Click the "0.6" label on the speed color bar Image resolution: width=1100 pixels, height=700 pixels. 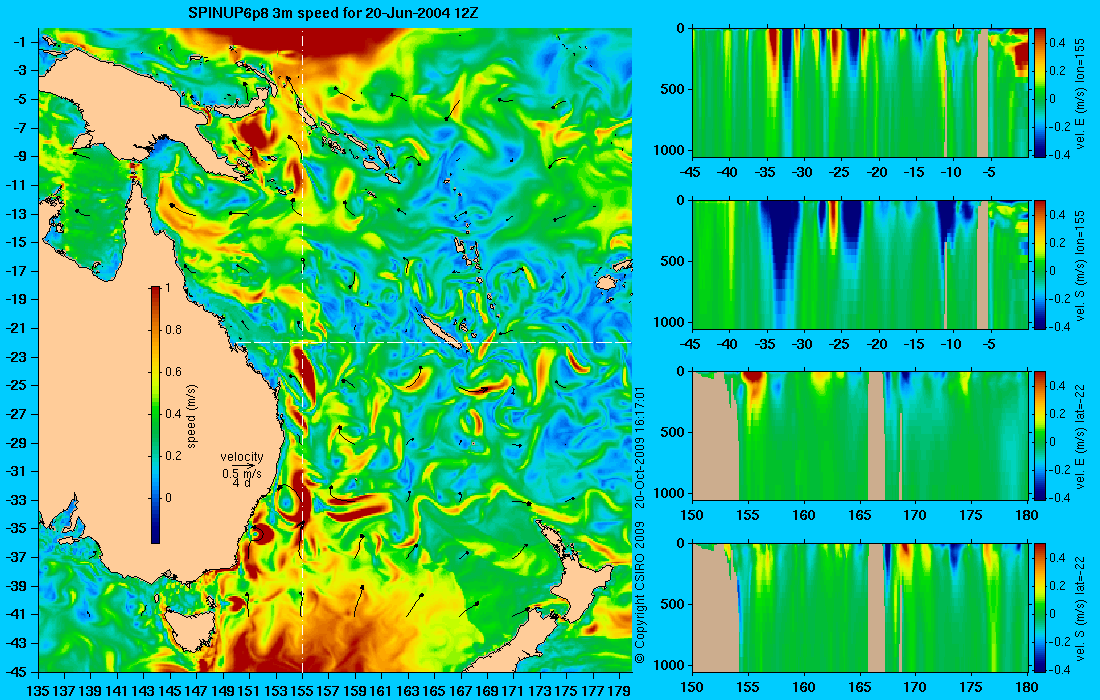point(173,372)
